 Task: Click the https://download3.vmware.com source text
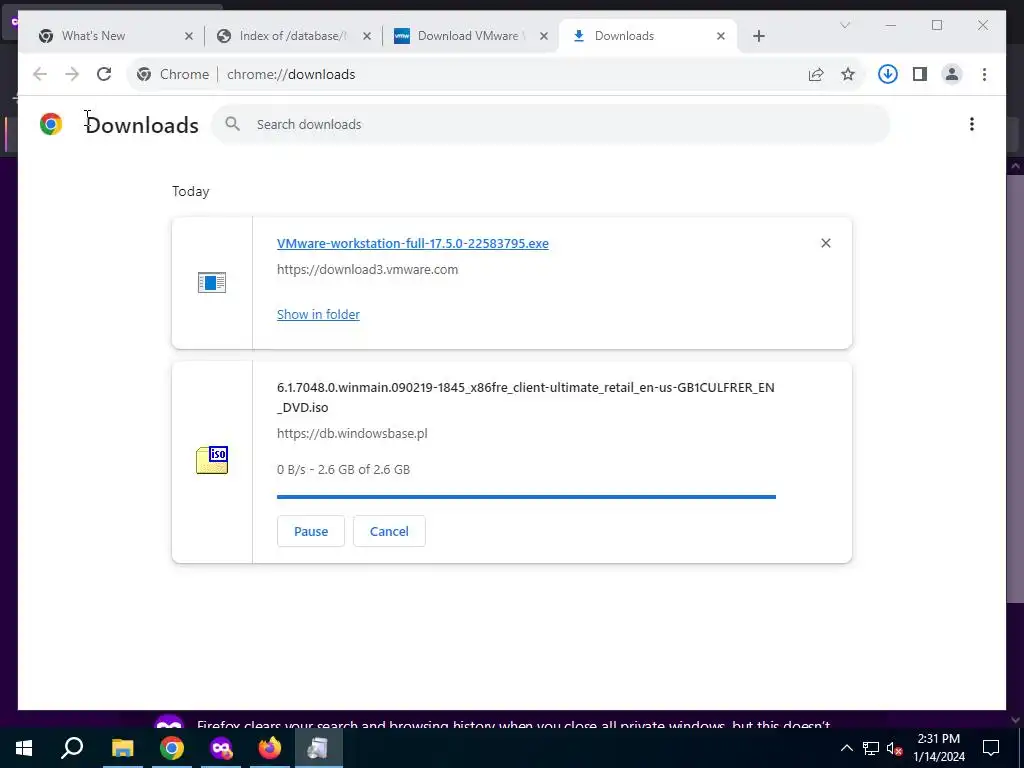(367, 269)
